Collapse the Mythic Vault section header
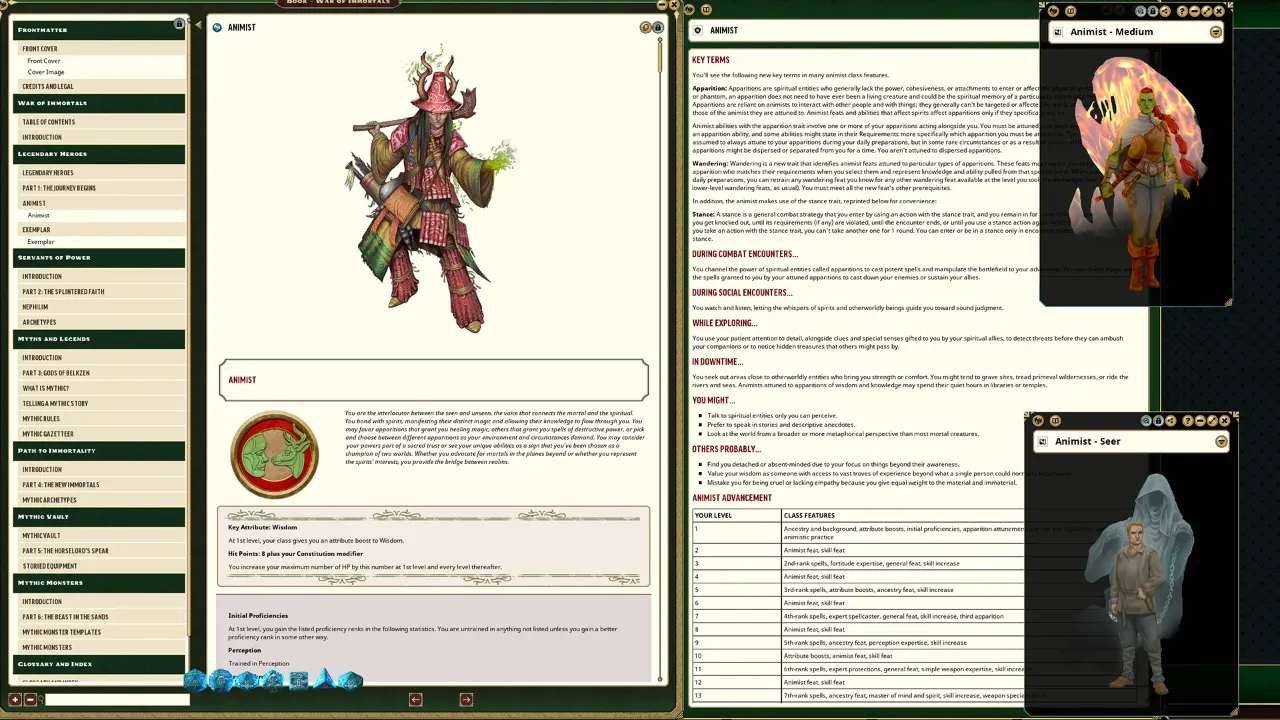This screenshot has width=1280, height=720. [99, 517]
